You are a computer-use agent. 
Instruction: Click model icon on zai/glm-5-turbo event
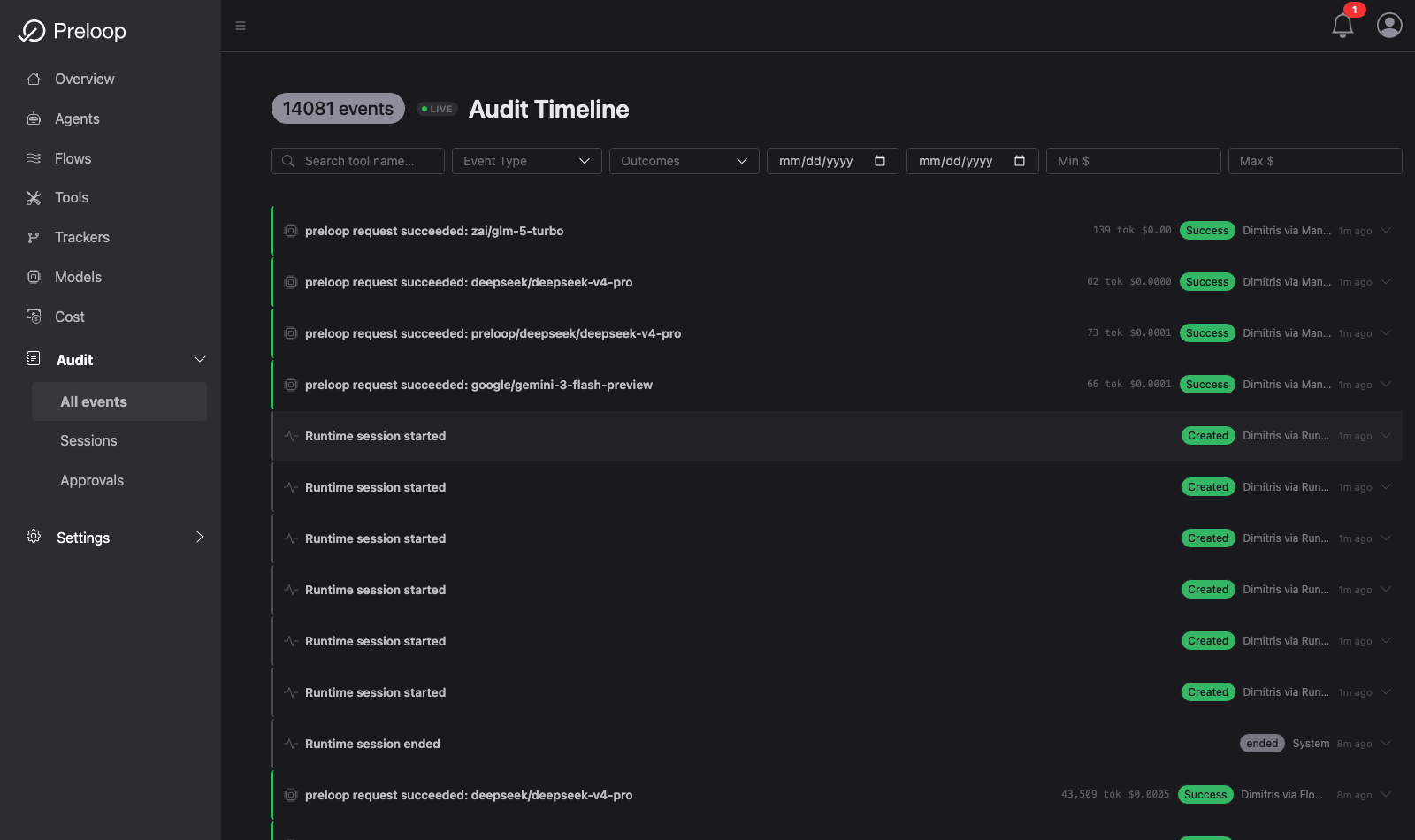pos(290,231)
